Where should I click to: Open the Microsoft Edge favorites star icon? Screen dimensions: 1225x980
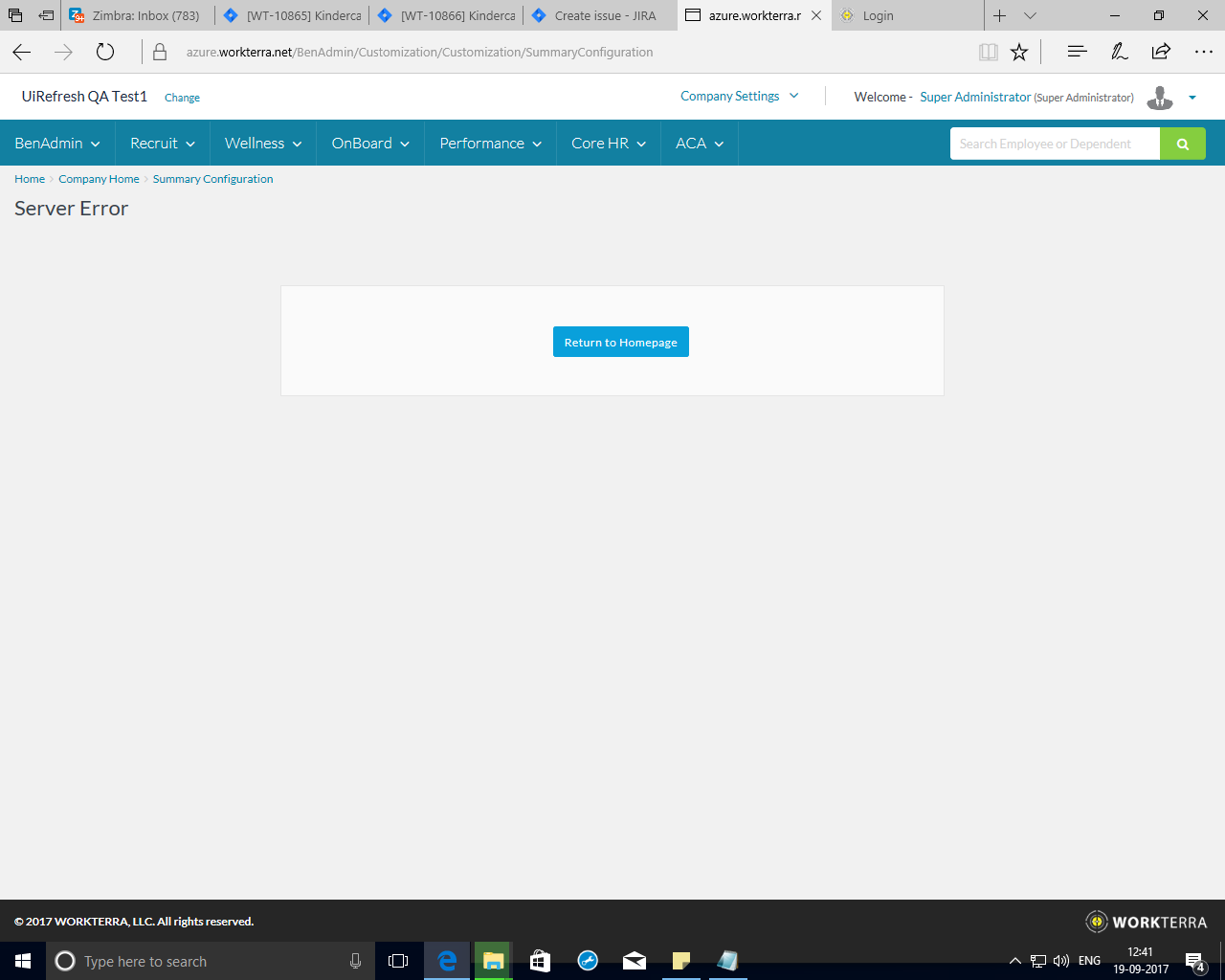coord(1018,52)
